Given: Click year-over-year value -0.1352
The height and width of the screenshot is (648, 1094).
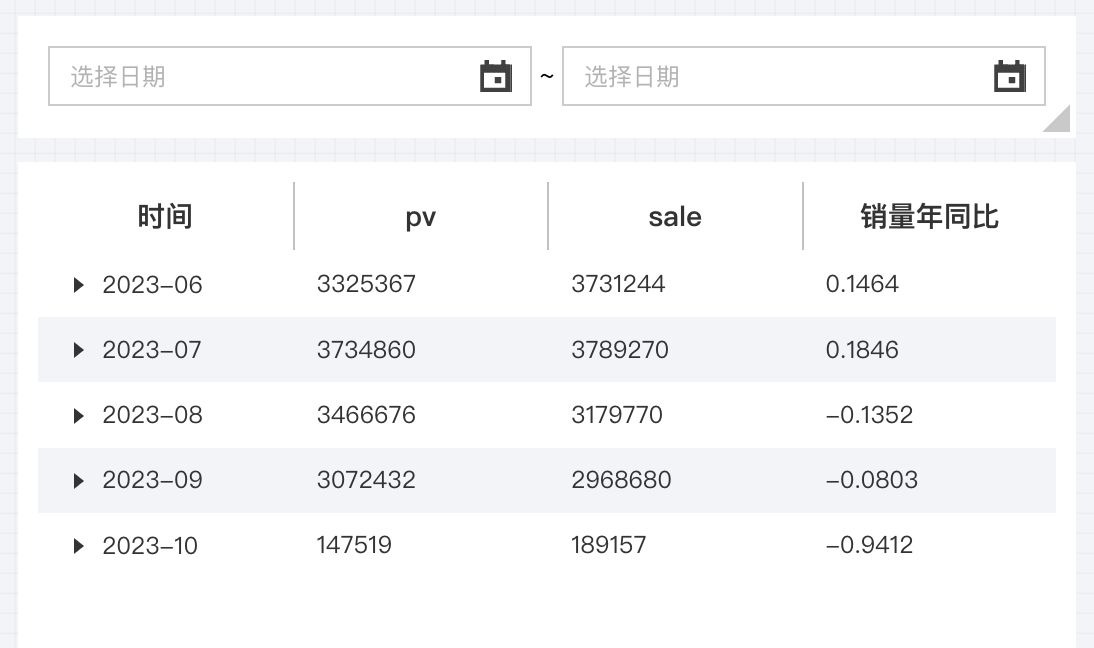Looking at the screenshot, I should 869,415.
